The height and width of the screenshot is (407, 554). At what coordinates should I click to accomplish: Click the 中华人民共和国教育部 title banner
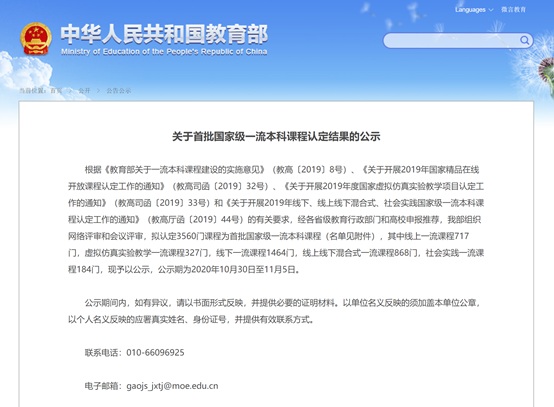tap(164, 34)
